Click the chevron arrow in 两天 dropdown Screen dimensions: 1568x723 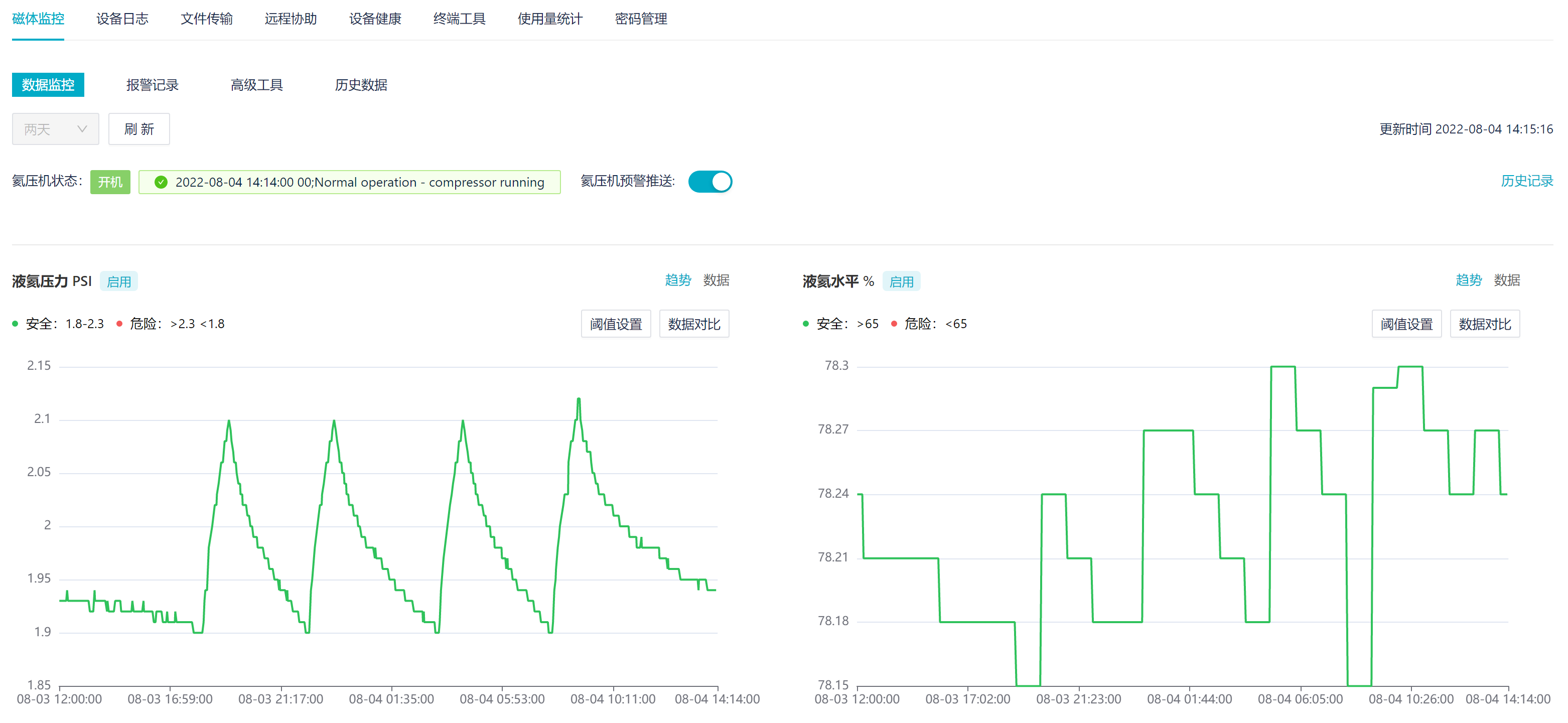(x=82, y=129)
